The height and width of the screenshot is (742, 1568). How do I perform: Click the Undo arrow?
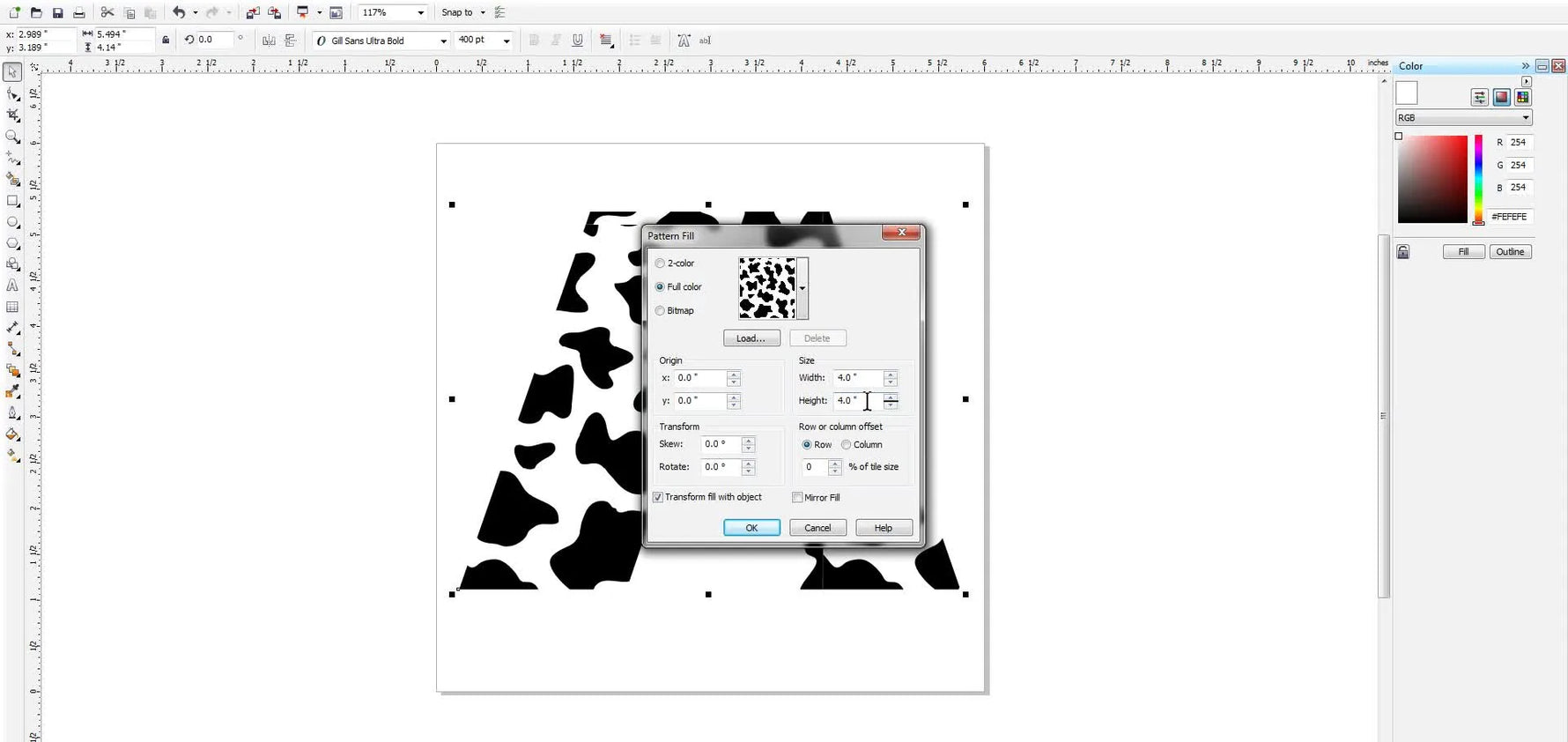tap(179, 12)
